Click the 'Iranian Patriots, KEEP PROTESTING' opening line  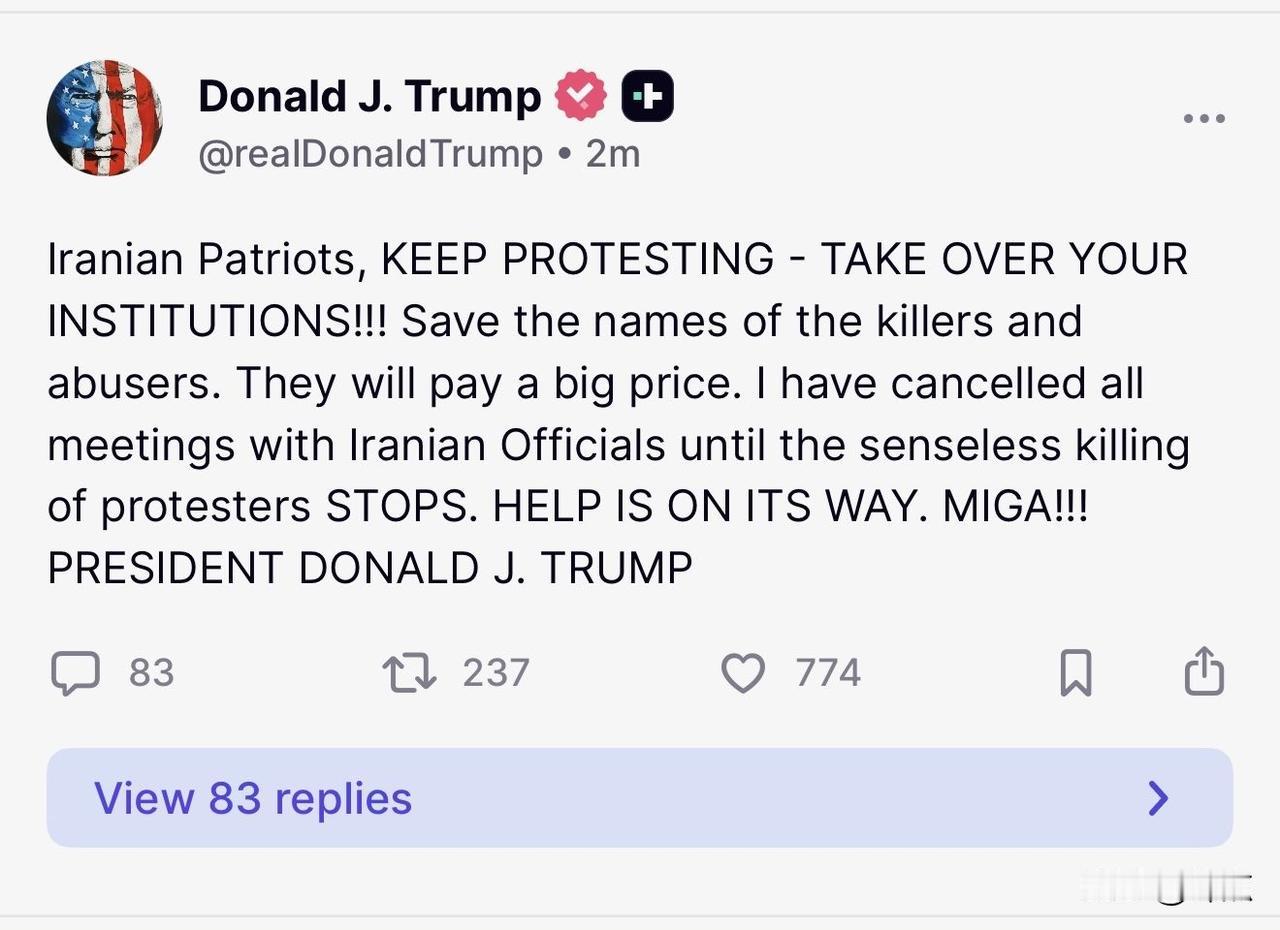click(410, 260)
